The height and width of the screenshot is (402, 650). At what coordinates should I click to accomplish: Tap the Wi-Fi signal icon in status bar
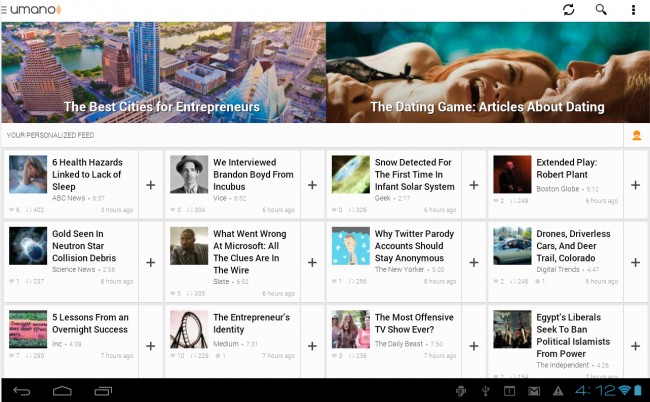click(x=624, y=390)
